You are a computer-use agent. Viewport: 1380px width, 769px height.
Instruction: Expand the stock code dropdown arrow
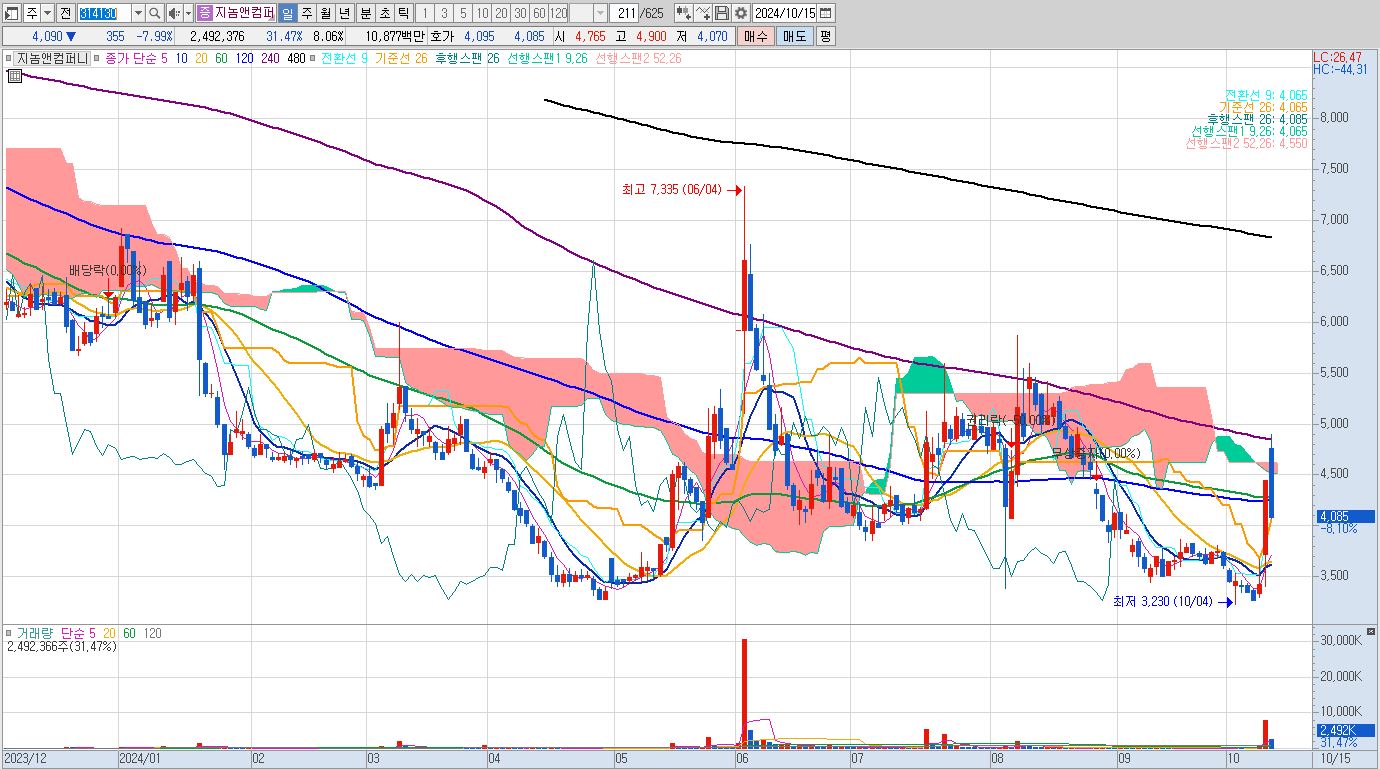point(138,13)
